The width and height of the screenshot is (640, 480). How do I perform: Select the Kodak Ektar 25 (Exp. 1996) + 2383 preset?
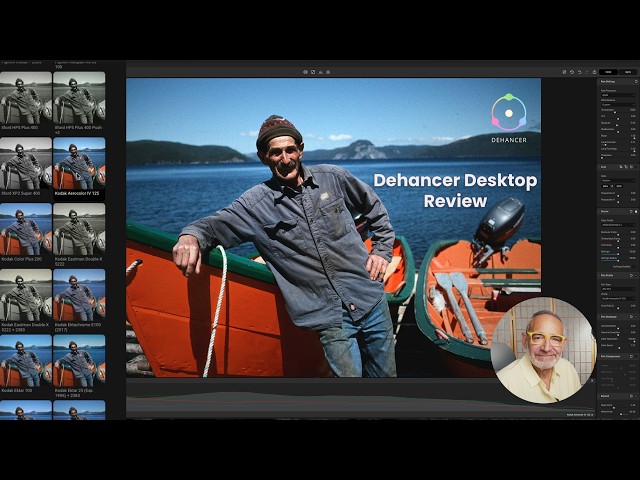(x=79, y=361)
